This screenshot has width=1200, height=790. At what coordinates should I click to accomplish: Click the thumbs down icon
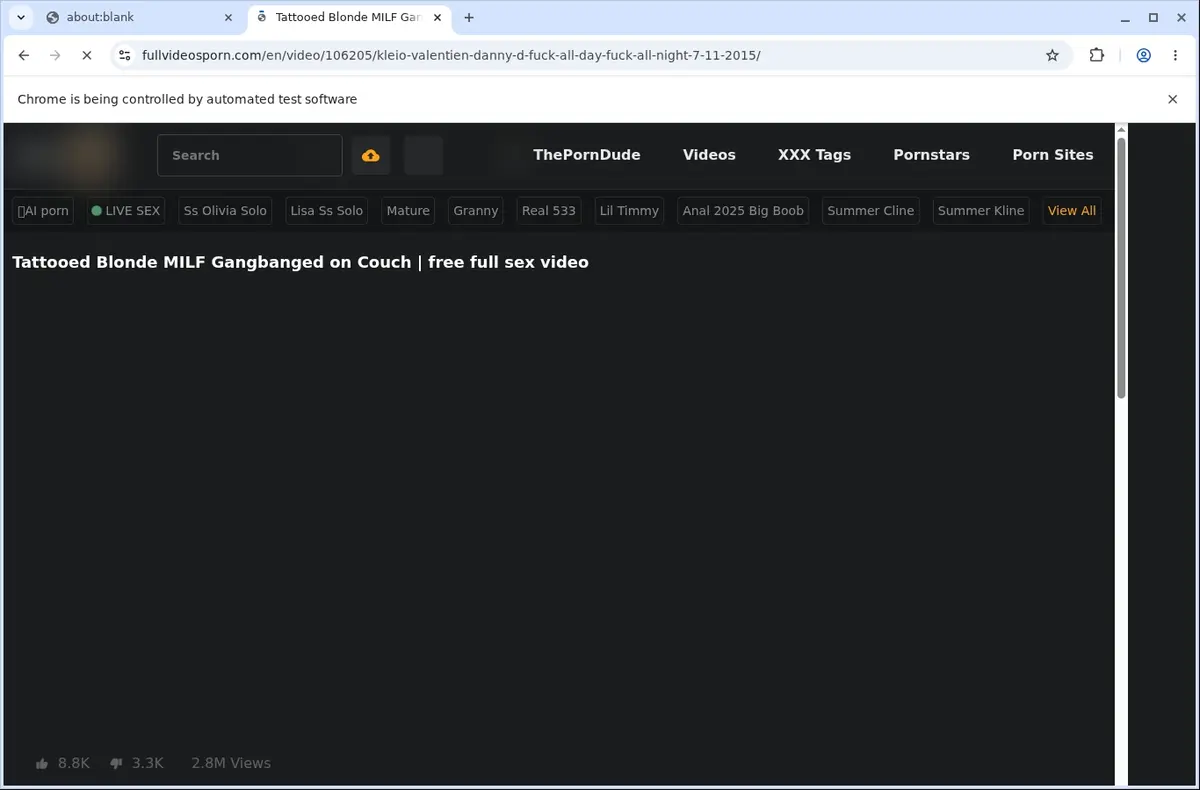tap(116, 763)
